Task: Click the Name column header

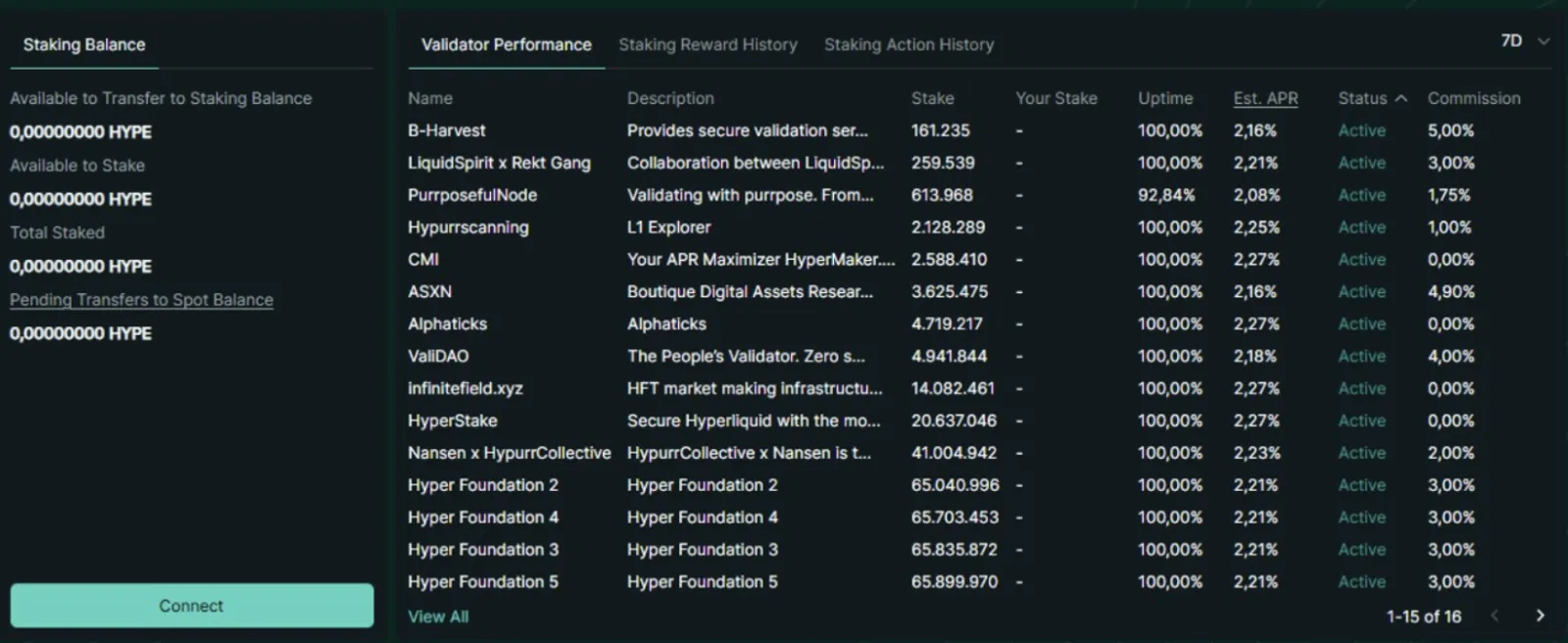Action: point(430,98)
